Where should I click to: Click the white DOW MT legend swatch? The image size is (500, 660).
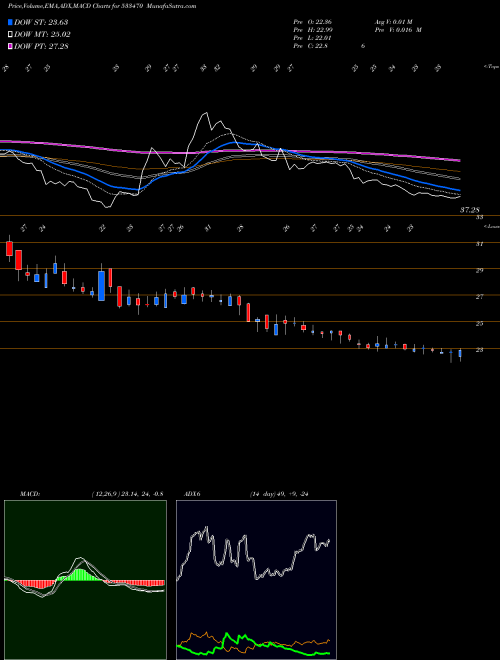point(10,35)
